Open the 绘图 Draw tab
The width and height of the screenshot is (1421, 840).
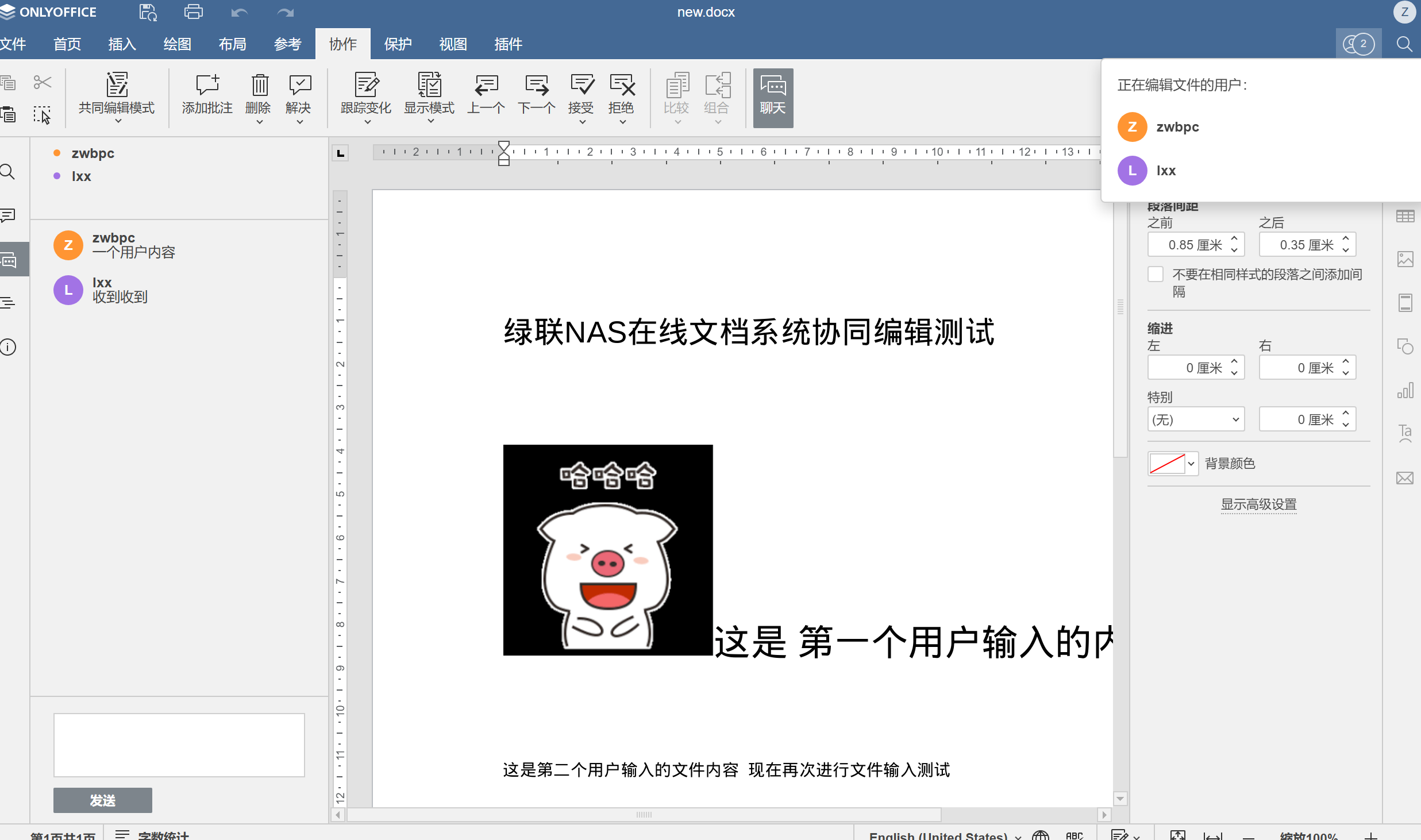click(178, 44)
